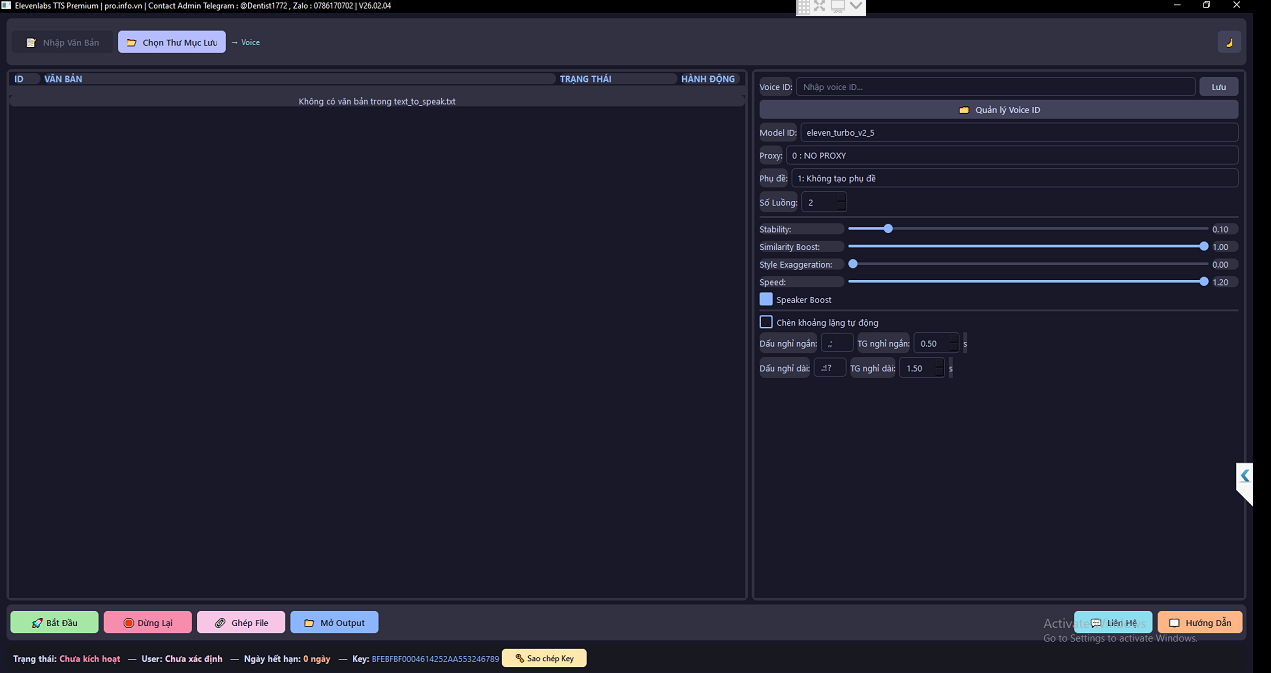Click the rocket Bắt Đầu start button
Screen dimensions: 1271x673
pos(55,623)
